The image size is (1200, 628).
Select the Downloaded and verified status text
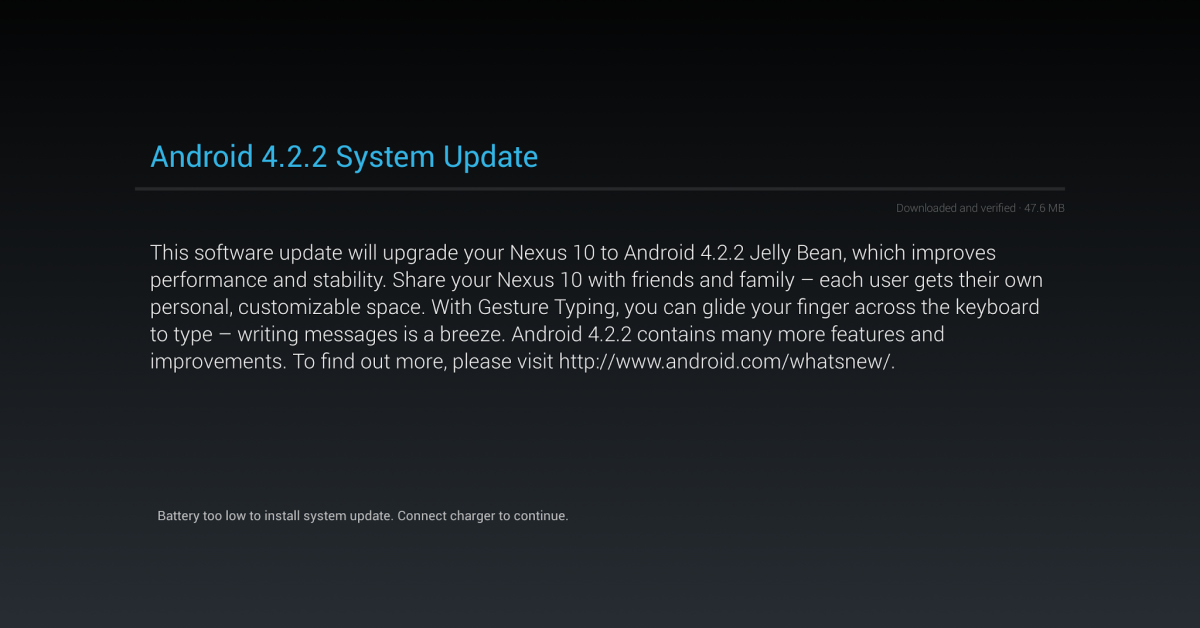(955, 208)
